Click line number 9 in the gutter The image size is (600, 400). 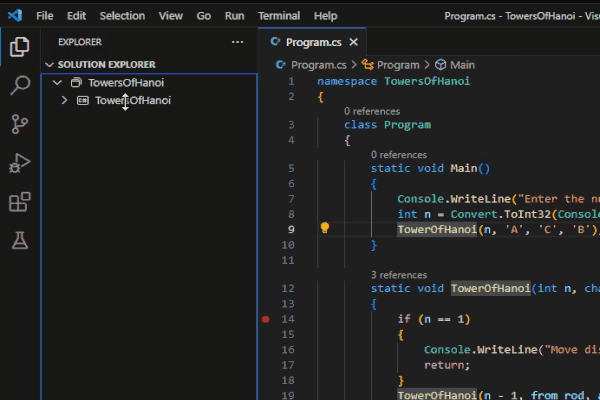coord(290,229)
